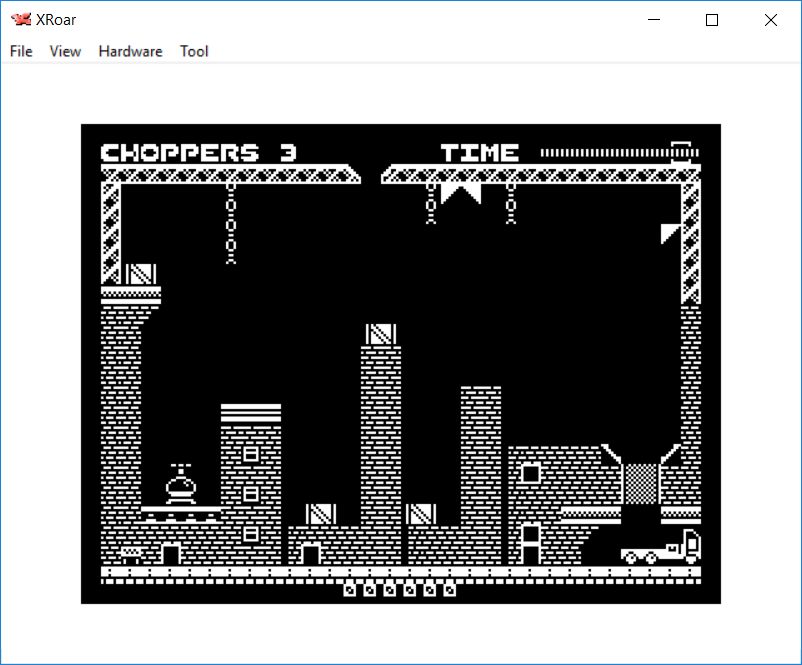Expand the Hardware menu
The width and height of the screenshot is (802, 665).
(130, 51)
